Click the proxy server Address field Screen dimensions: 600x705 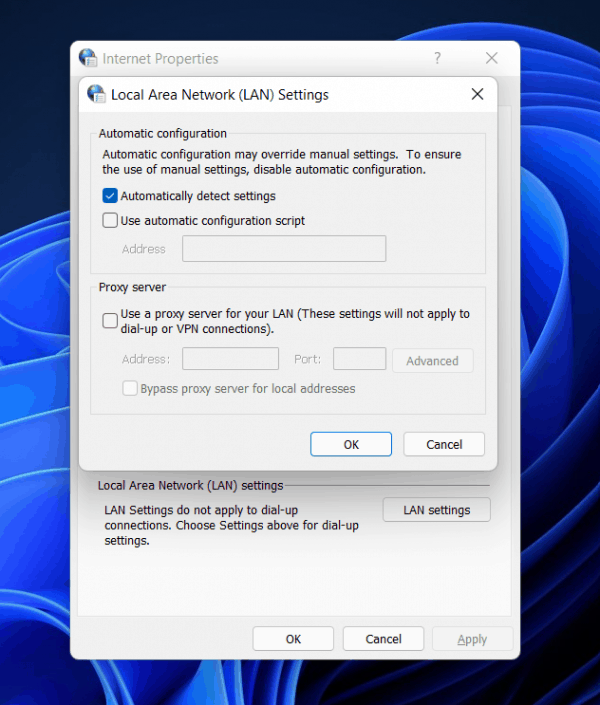click(230, 359)
